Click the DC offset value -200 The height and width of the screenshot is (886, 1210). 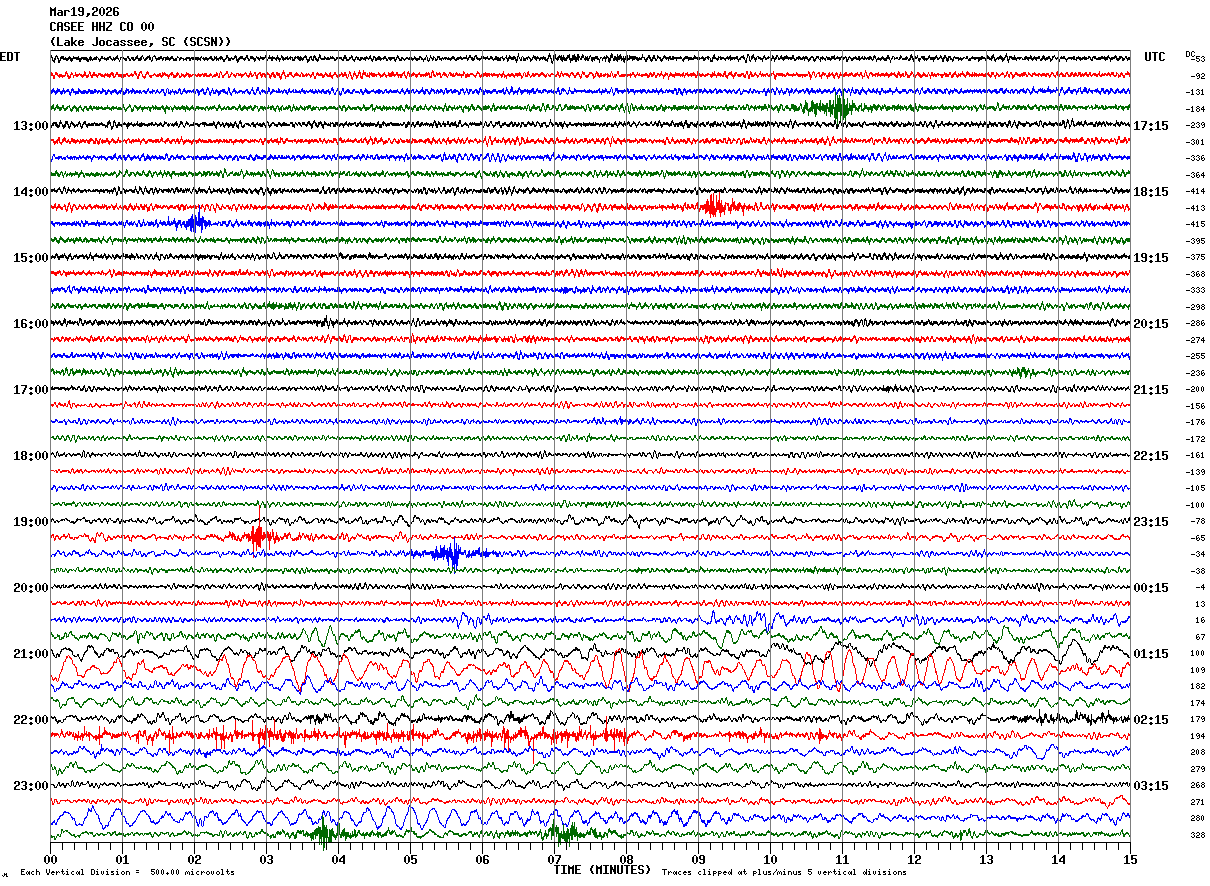1195,389
